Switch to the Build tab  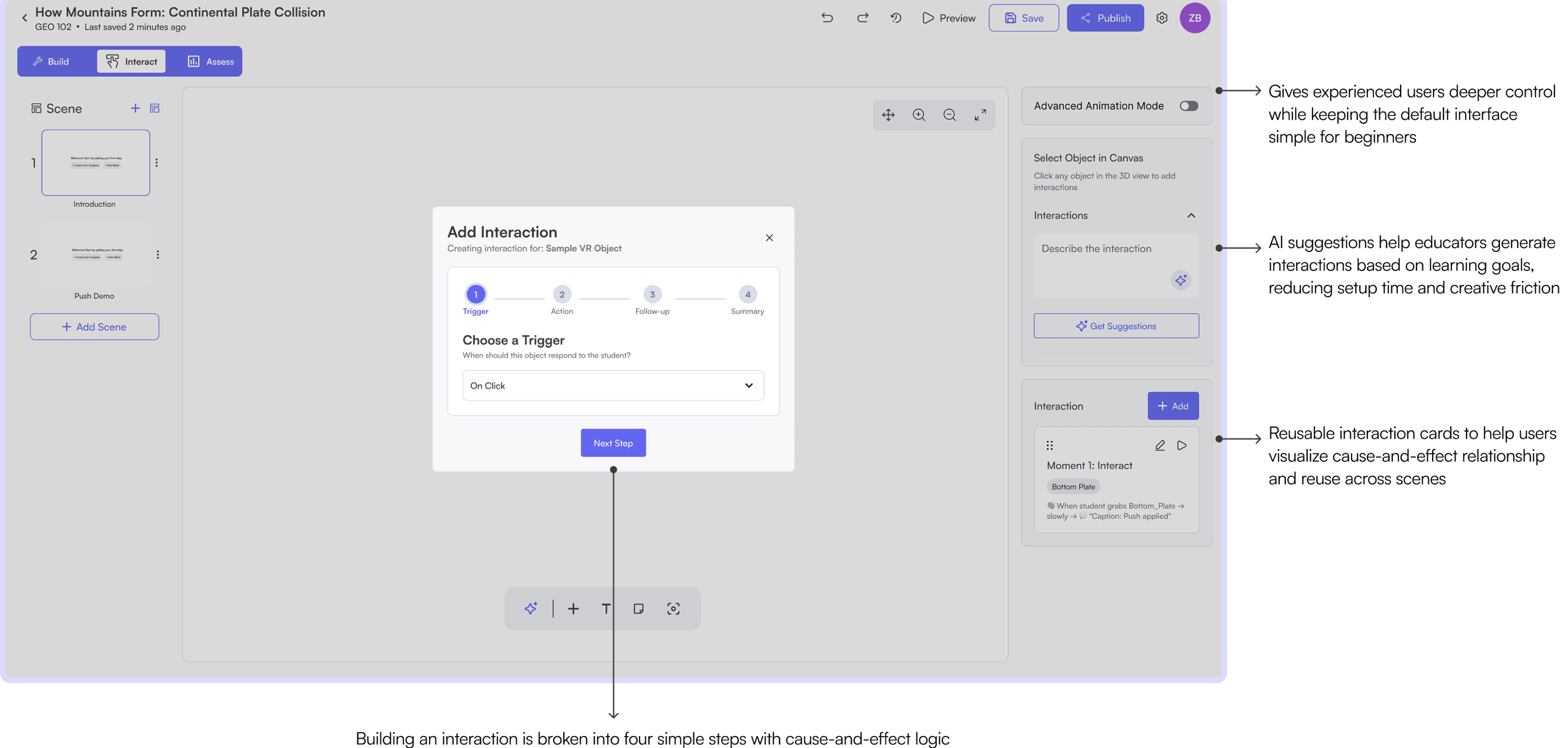click(x=51, y=61)
